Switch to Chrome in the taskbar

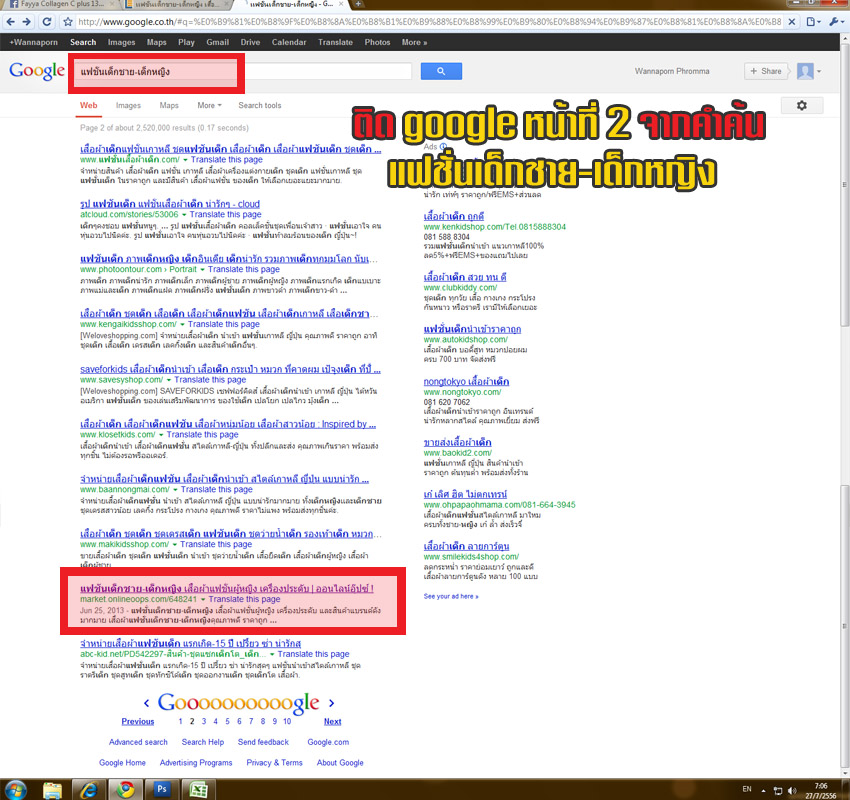[x=126, y=790]
